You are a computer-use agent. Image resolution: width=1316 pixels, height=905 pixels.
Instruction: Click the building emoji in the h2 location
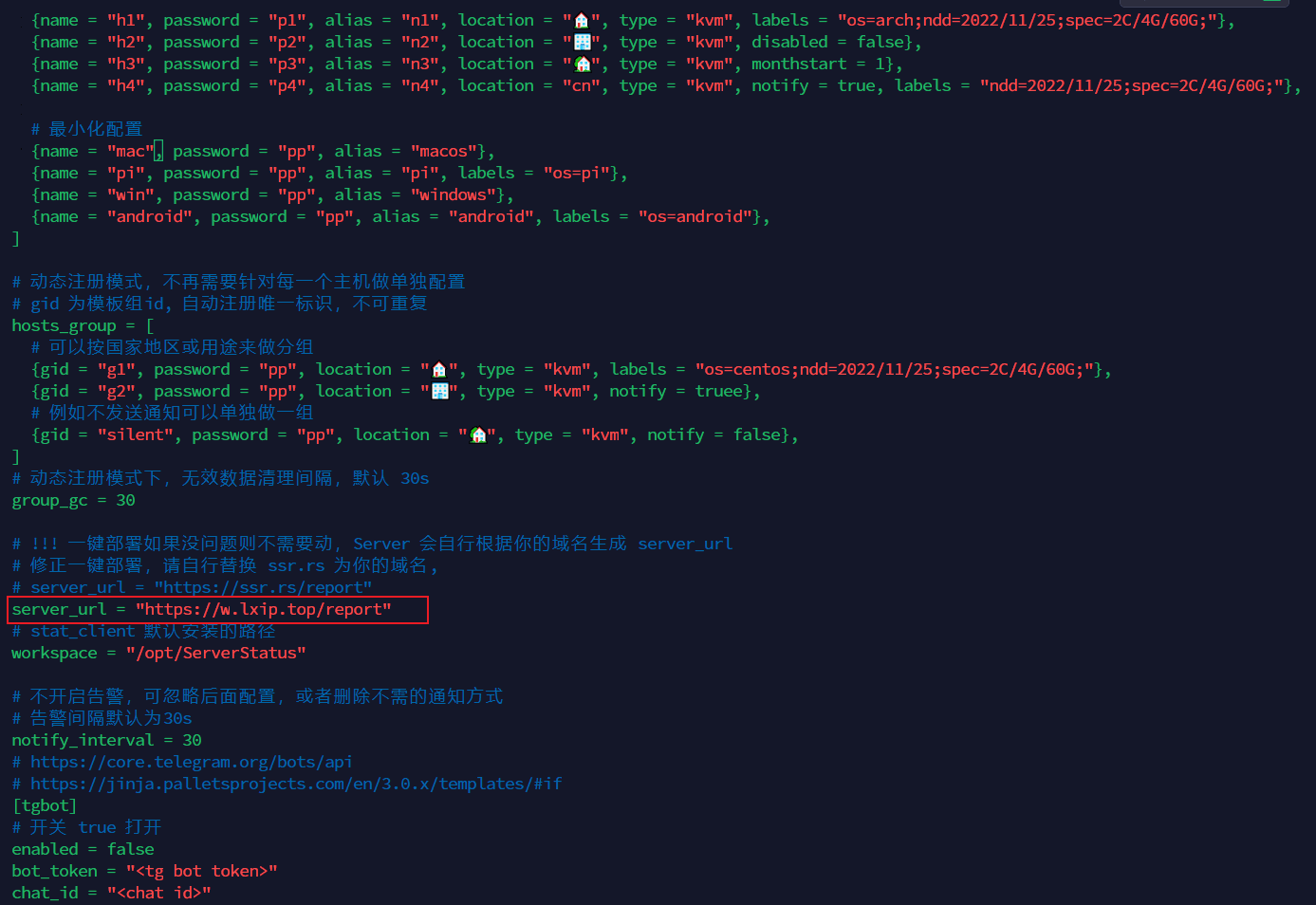click(582, 42)
